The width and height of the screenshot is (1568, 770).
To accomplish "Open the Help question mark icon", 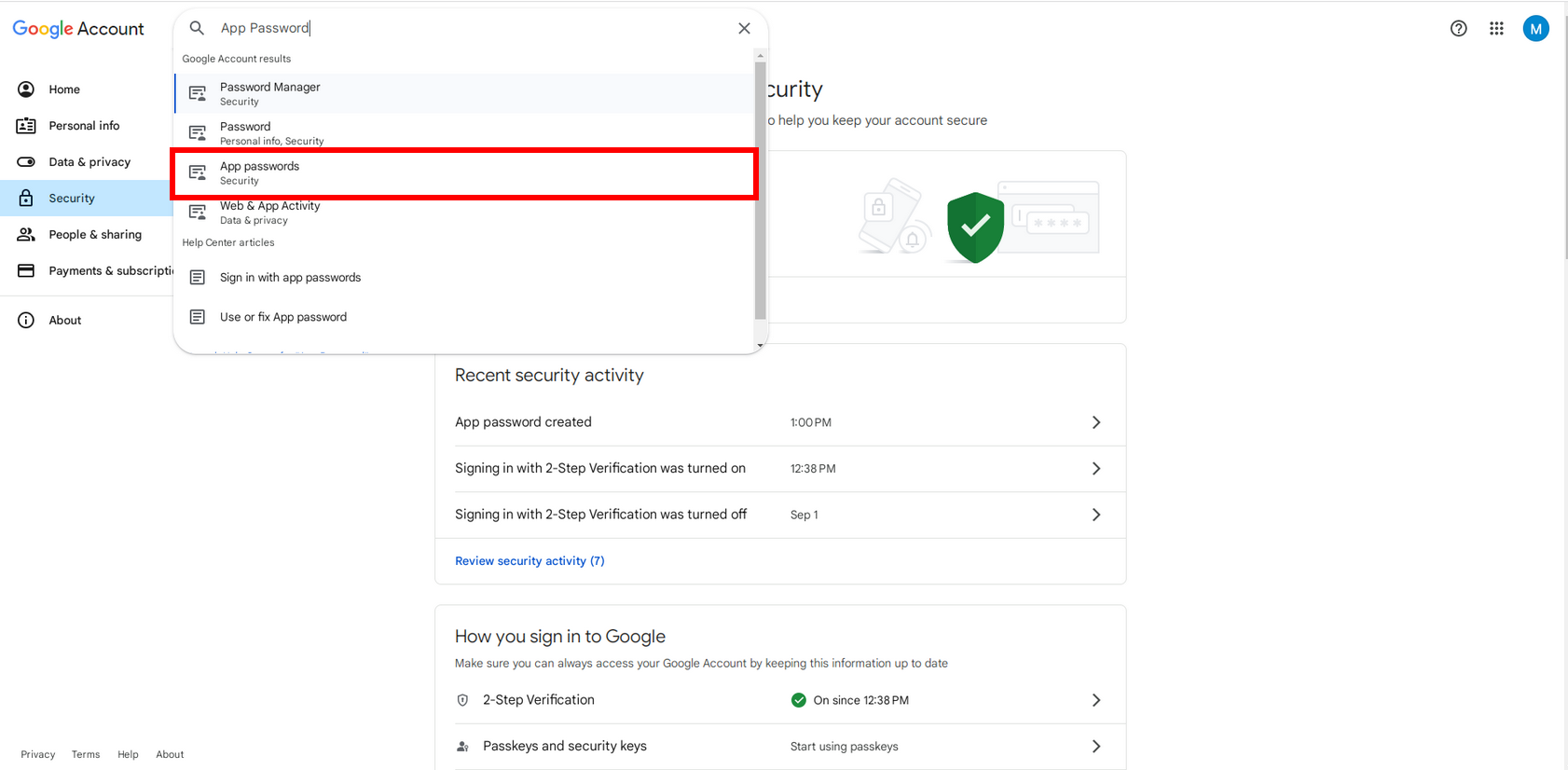I will 1458,29.
